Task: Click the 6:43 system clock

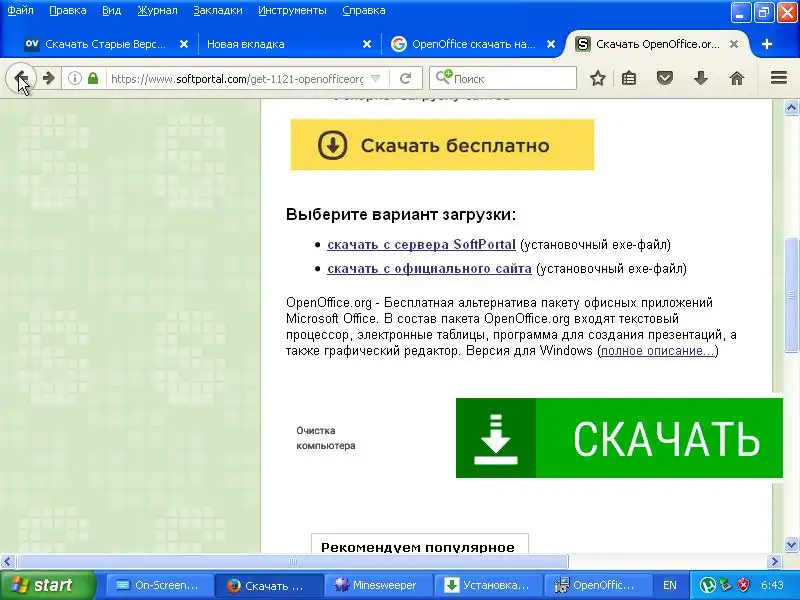Action: coord(772,585)
